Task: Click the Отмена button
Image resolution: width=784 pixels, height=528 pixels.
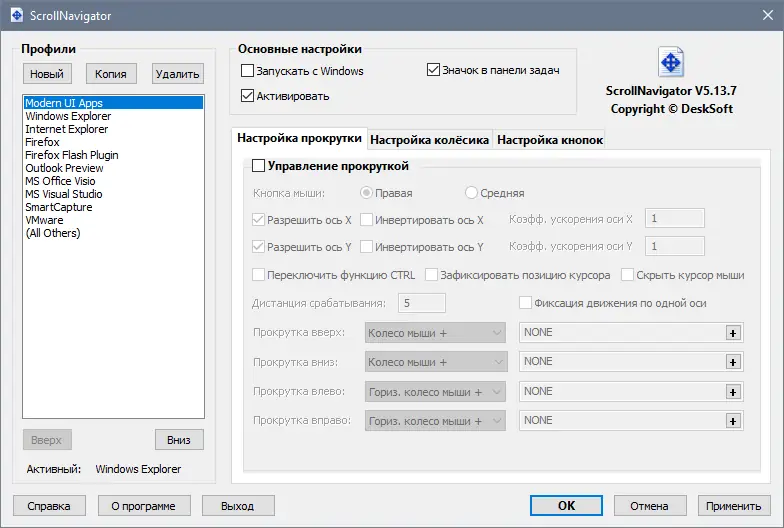Action: point(650,506)
